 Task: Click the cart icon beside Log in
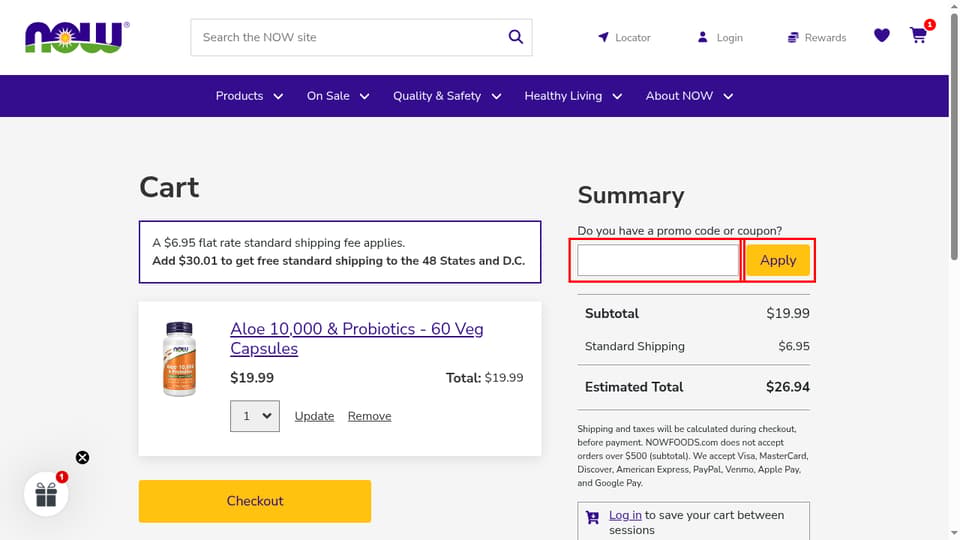point(592,518)
